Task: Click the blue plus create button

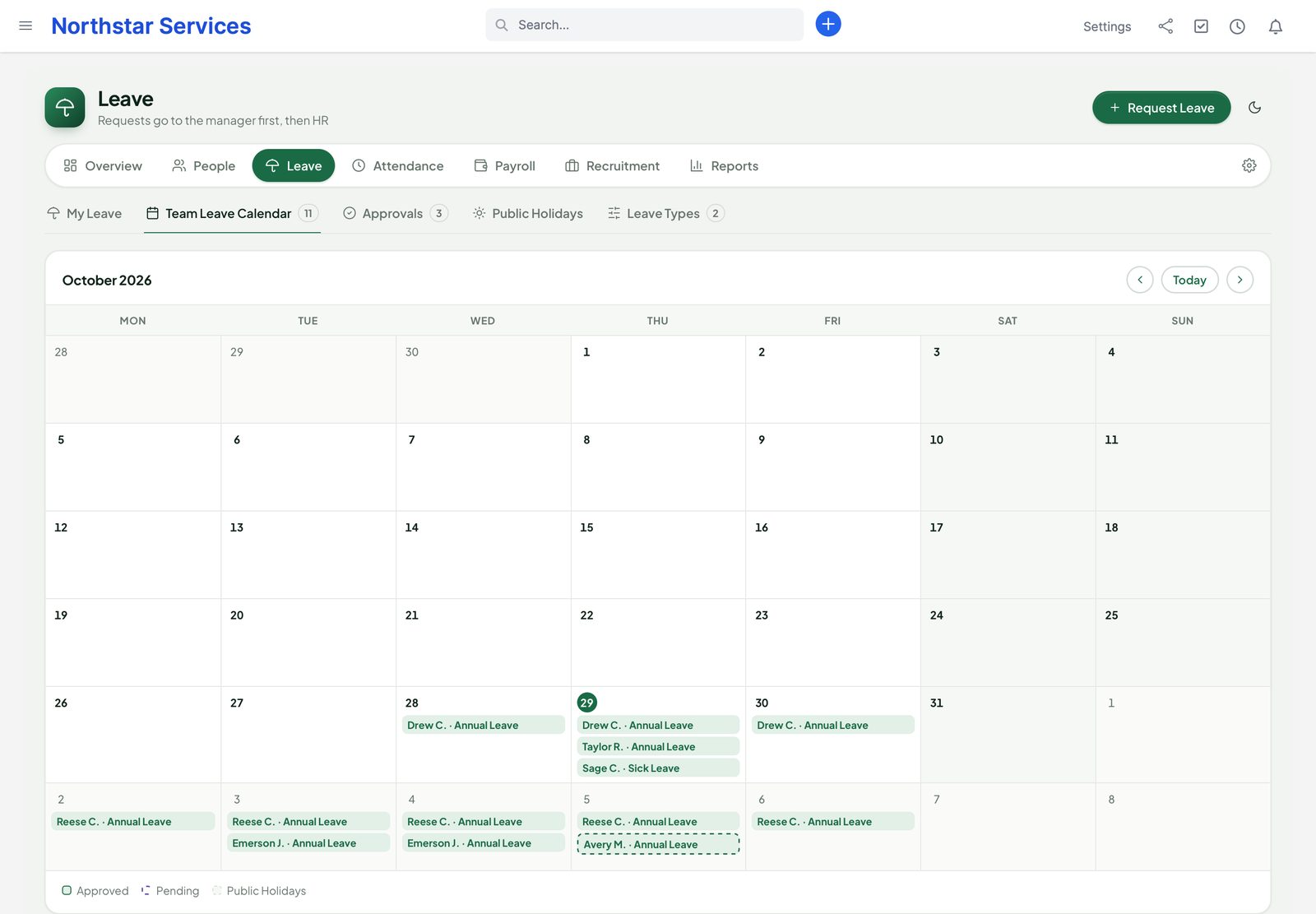Action: [828, 24]
